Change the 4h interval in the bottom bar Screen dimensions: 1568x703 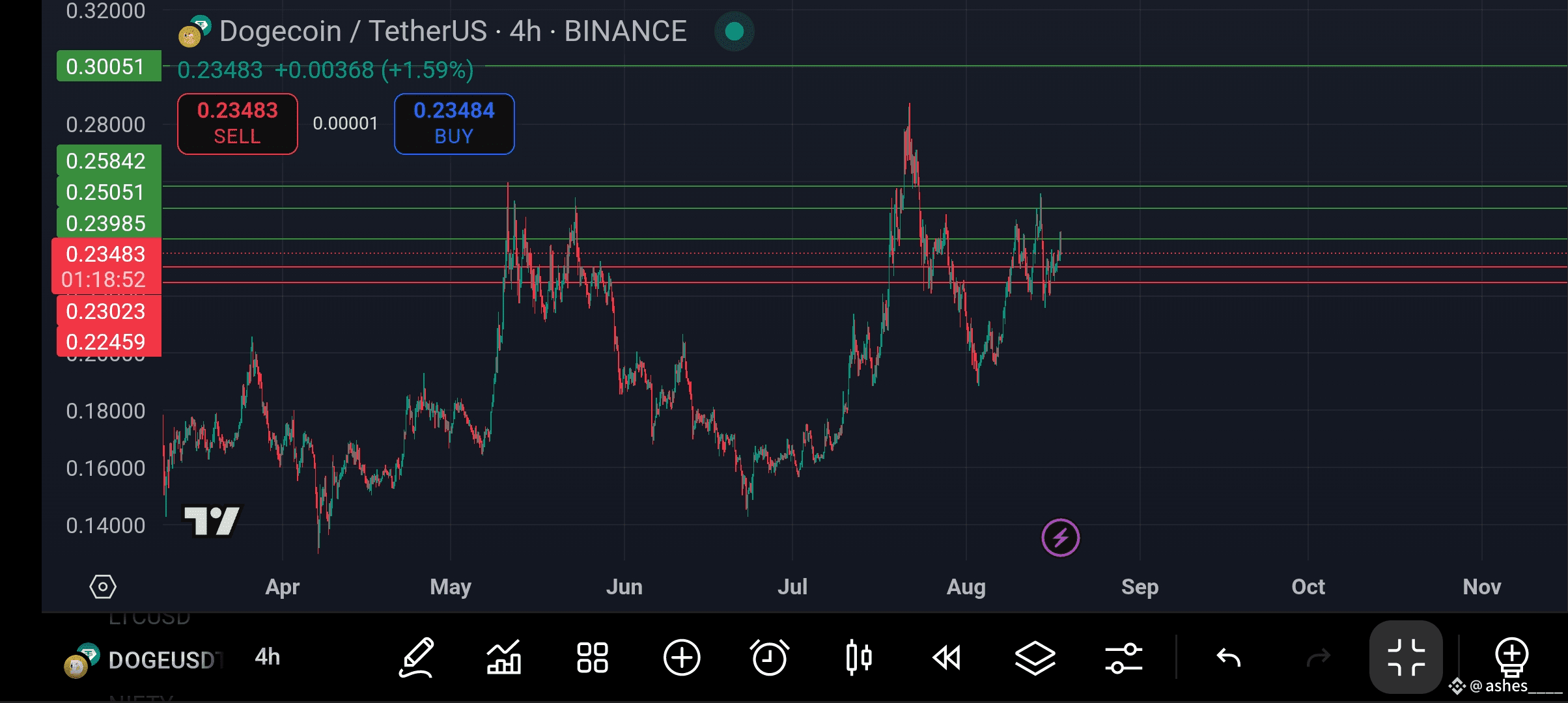click(268, 657)
